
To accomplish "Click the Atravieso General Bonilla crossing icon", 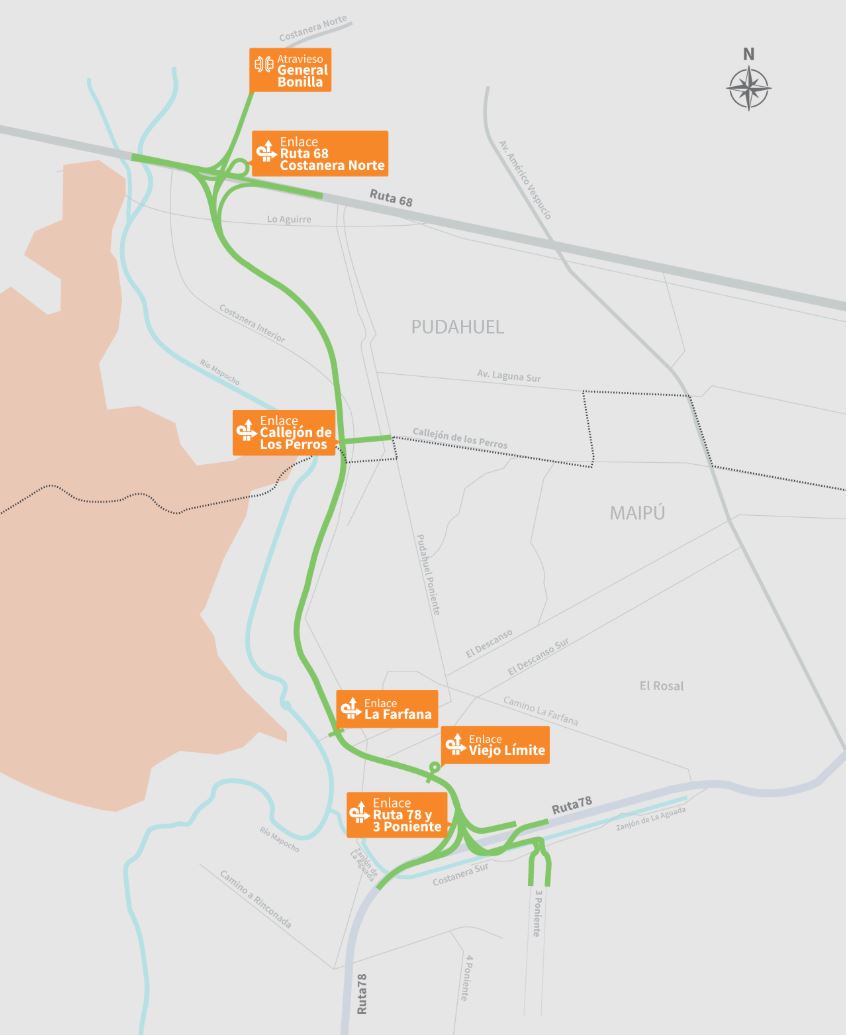I will point(264,64).
